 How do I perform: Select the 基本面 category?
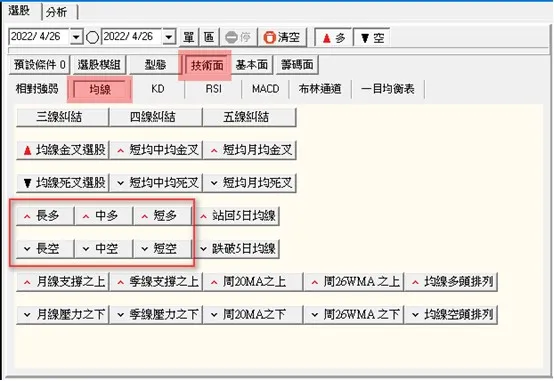252,65
